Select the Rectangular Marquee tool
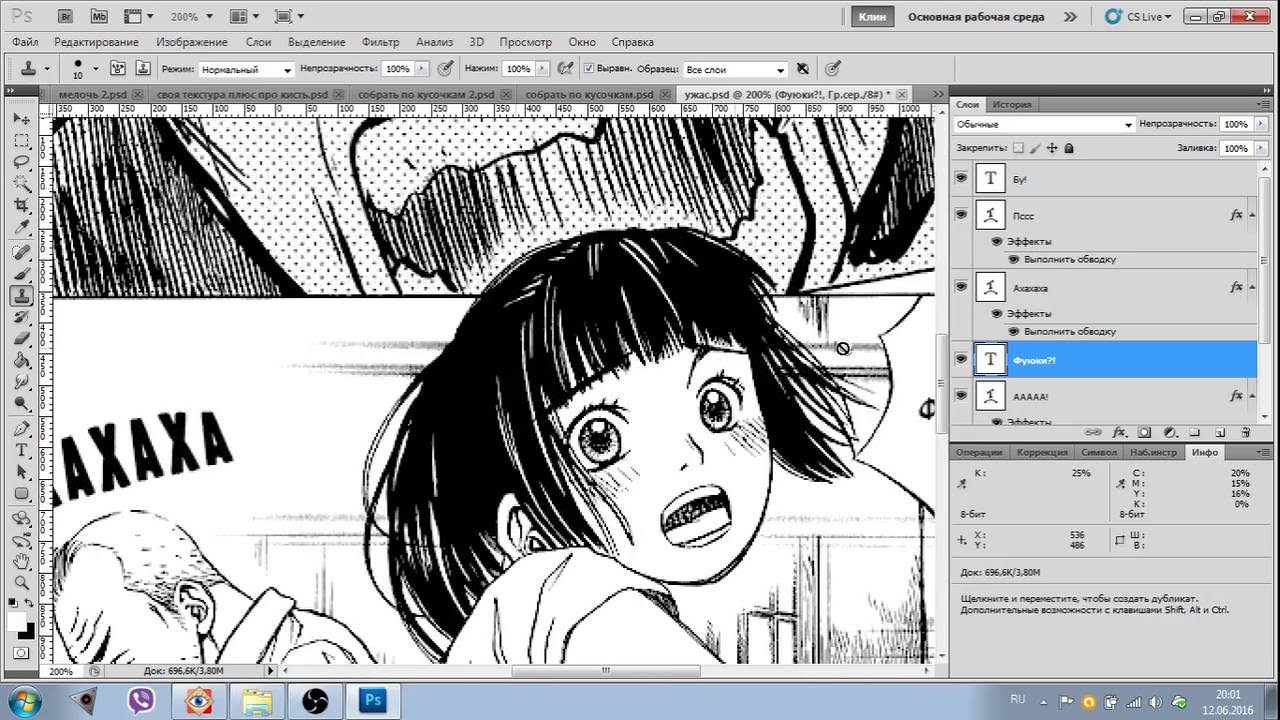Image resolution: width=1280 pixels, height=720 pixels. [21, 141]
